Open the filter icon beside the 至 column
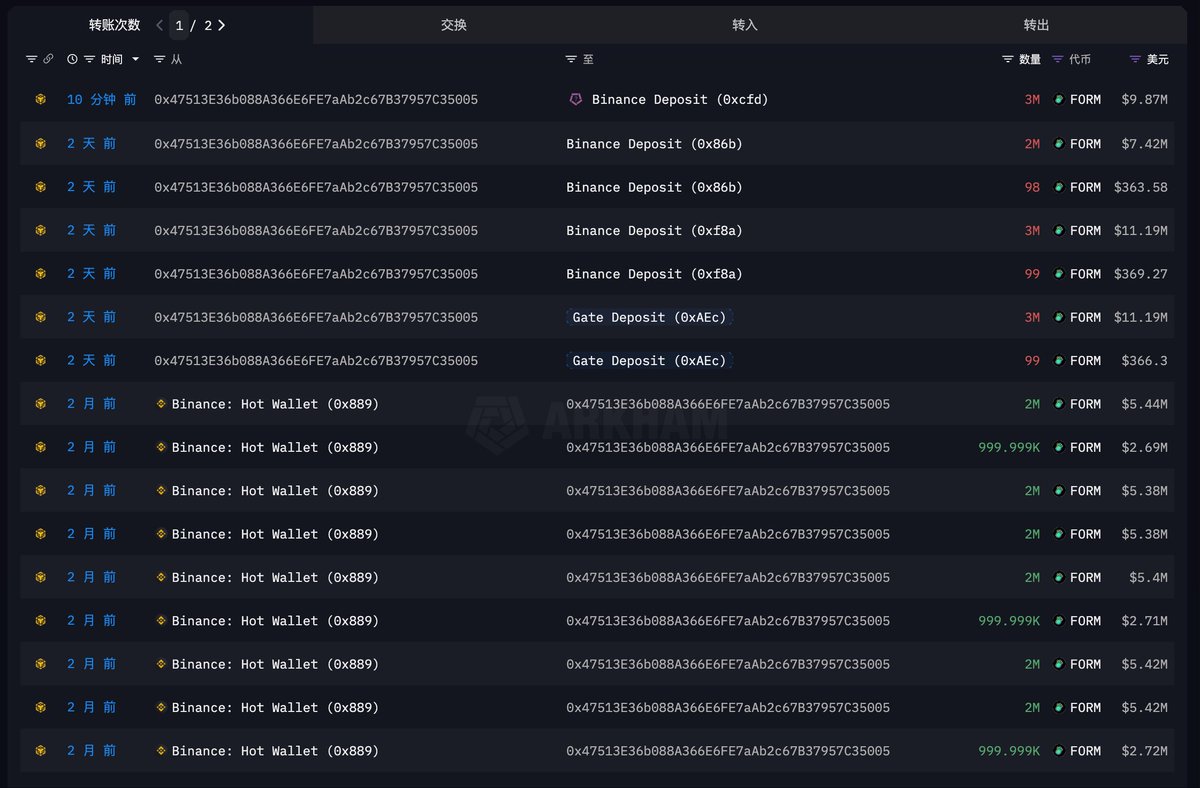 (571, 60)
